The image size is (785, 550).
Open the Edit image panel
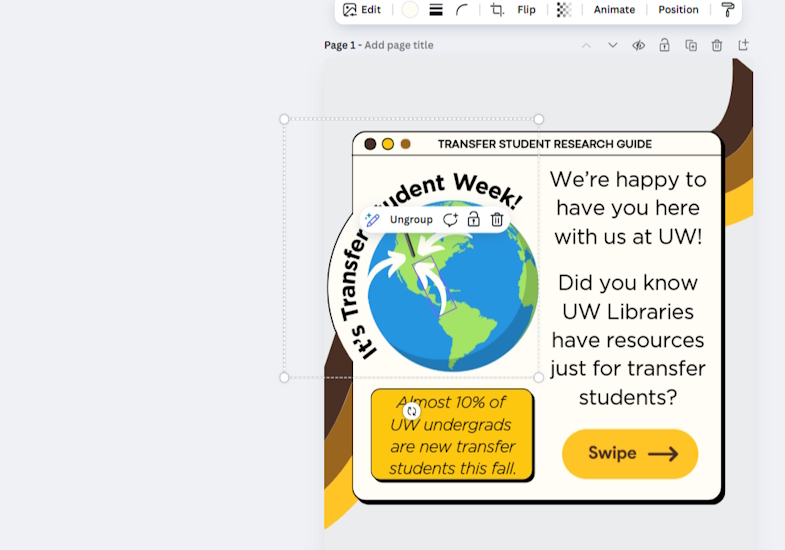[361, 10]
